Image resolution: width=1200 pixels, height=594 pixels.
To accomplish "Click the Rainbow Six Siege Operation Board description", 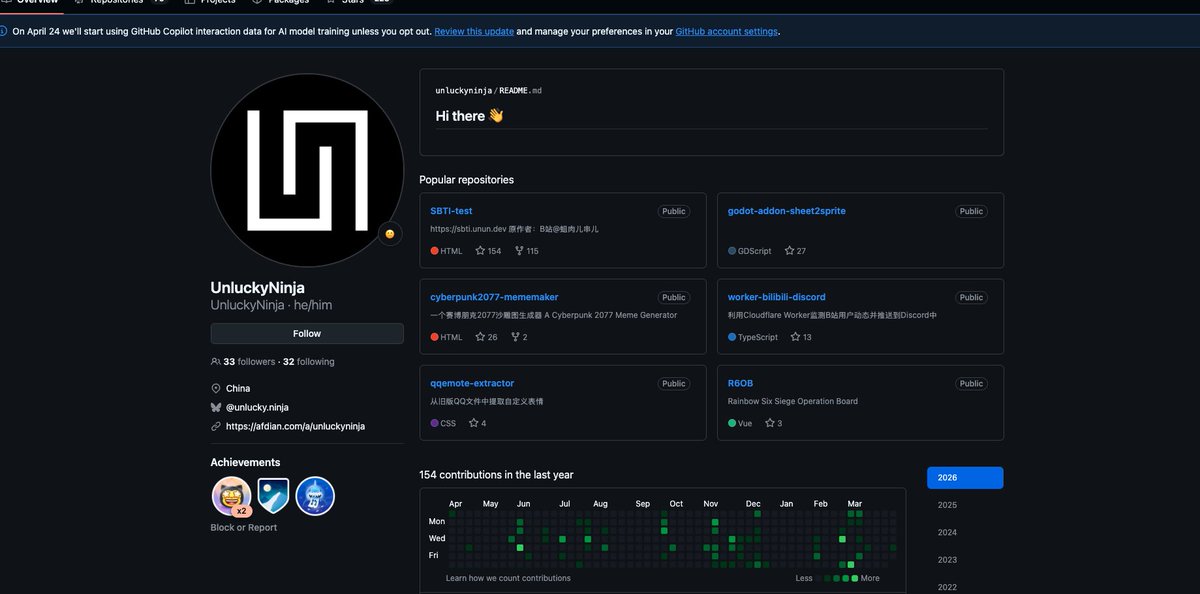I will 793,401.
